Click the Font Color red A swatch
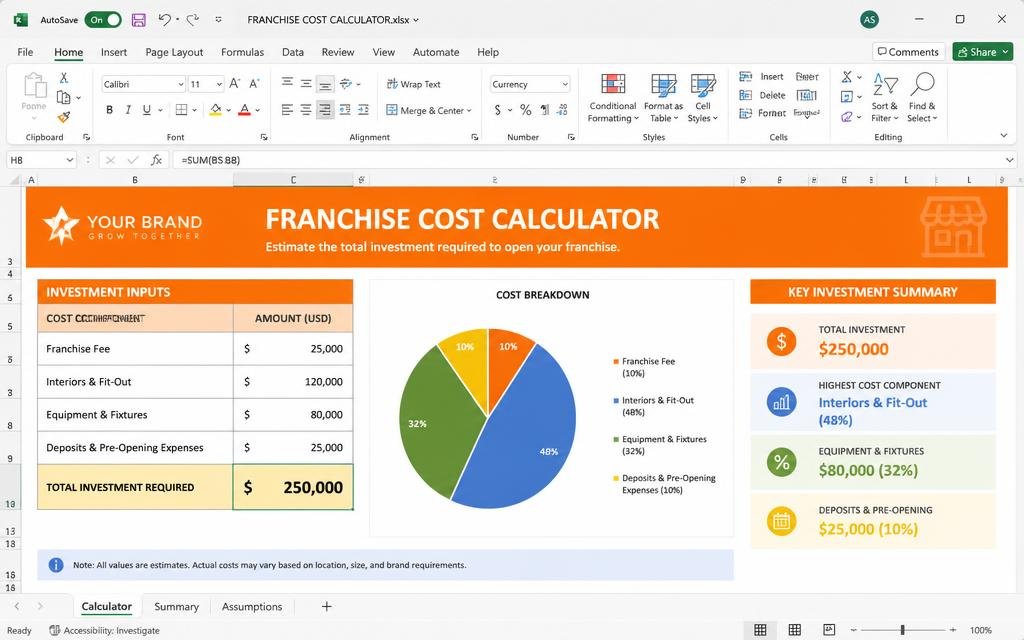 click(244, 110)
